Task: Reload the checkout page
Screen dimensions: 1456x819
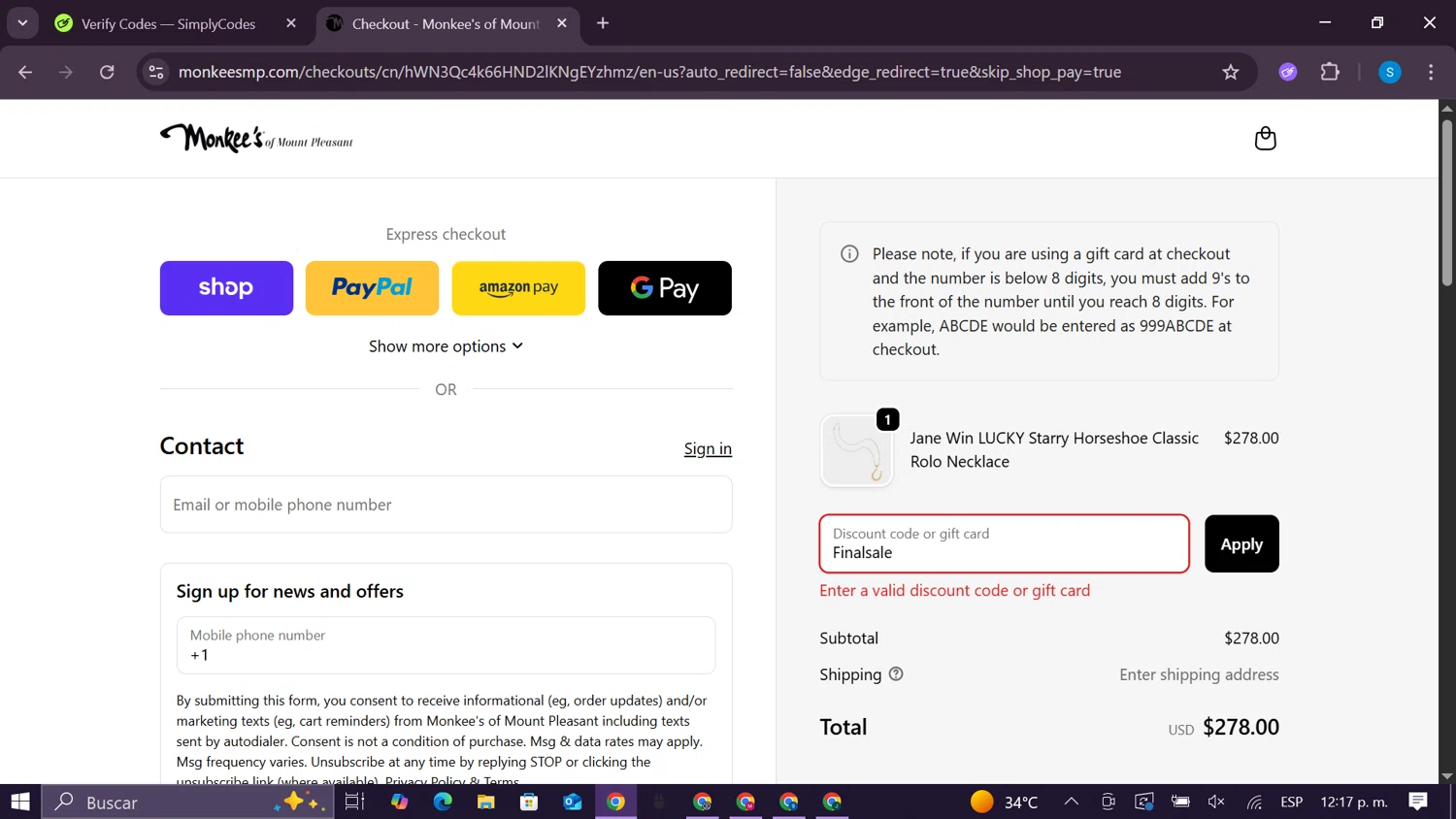Action: (107, 72)
